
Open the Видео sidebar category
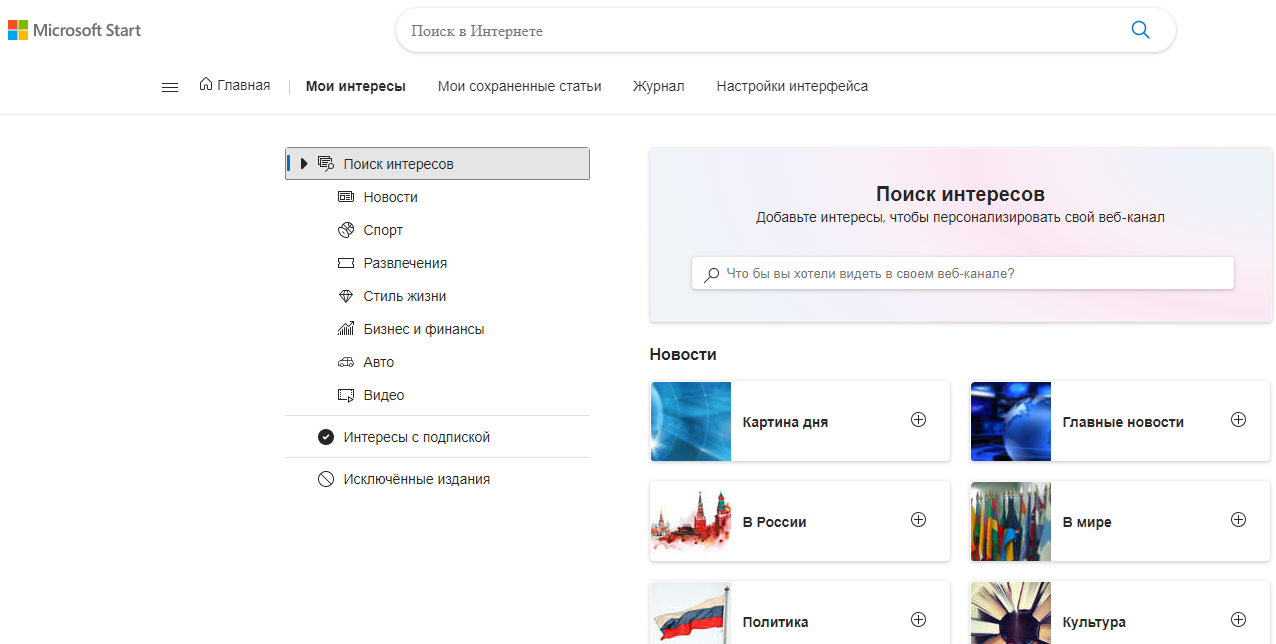383,395
